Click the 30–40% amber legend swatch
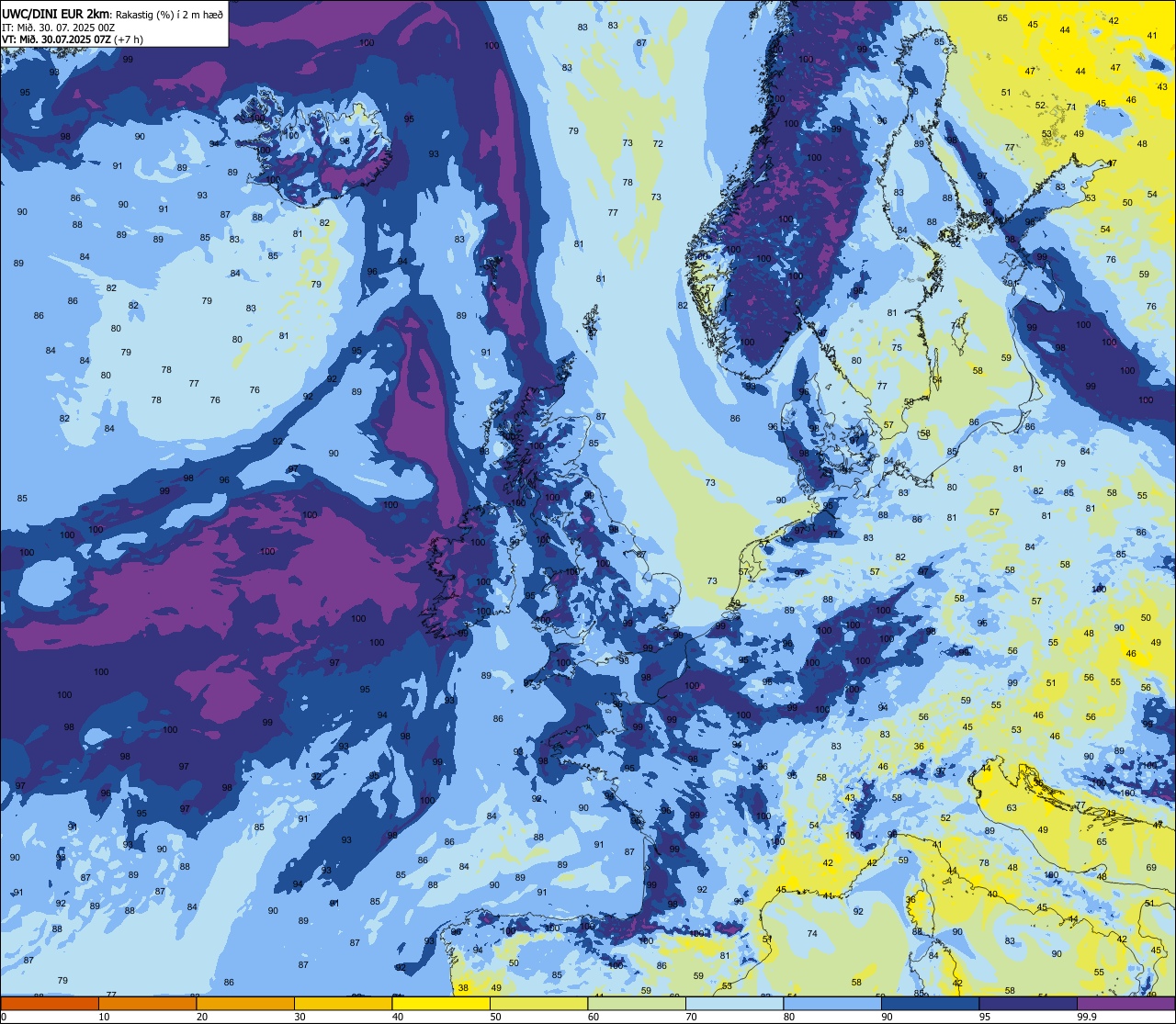Image resolution: width=1176 pixels, height=1024 pixels. coord(344,1003)
